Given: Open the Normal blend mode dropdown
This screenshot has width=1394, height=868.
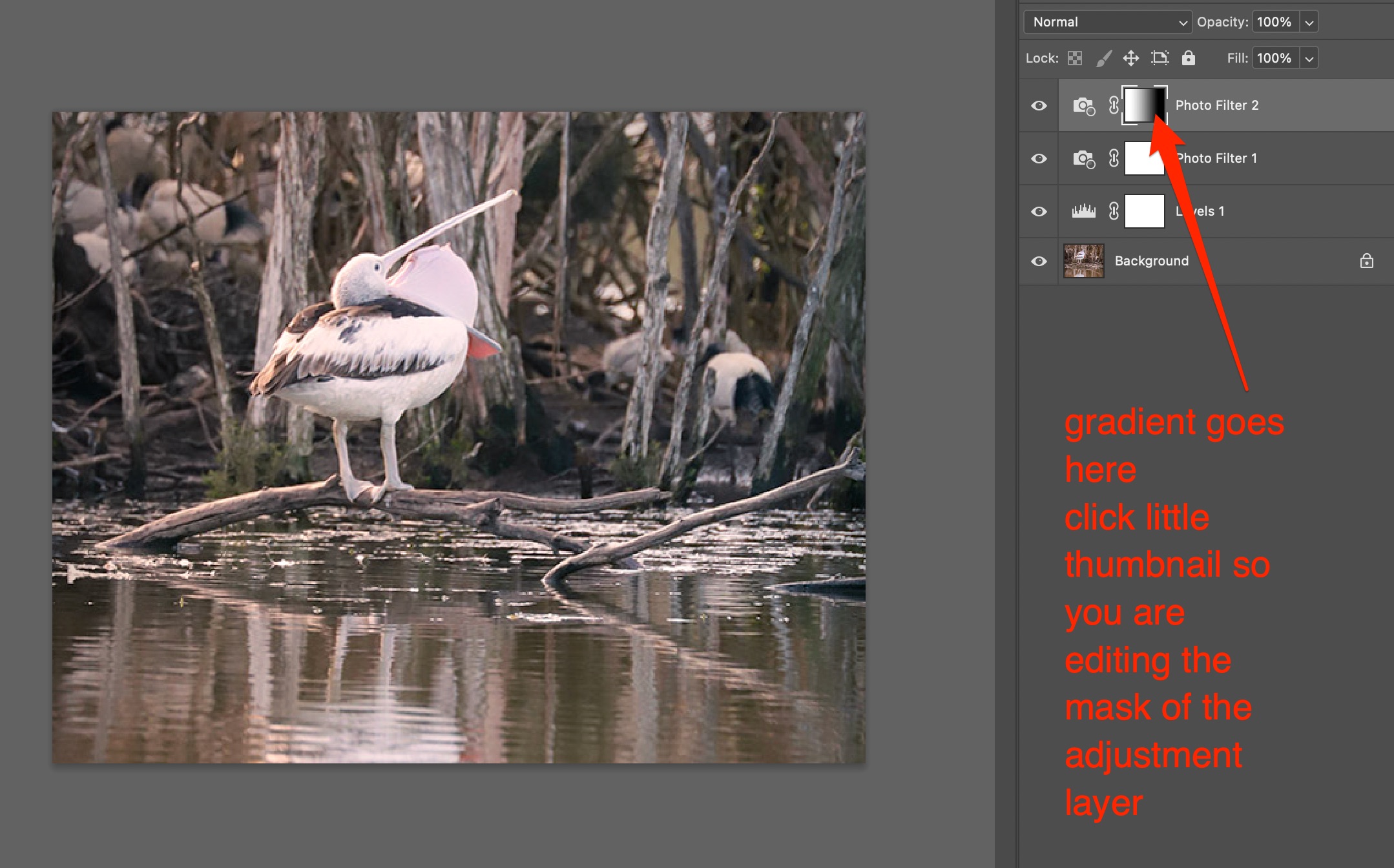Looking at the screenshot, I should pos(1107,22).
